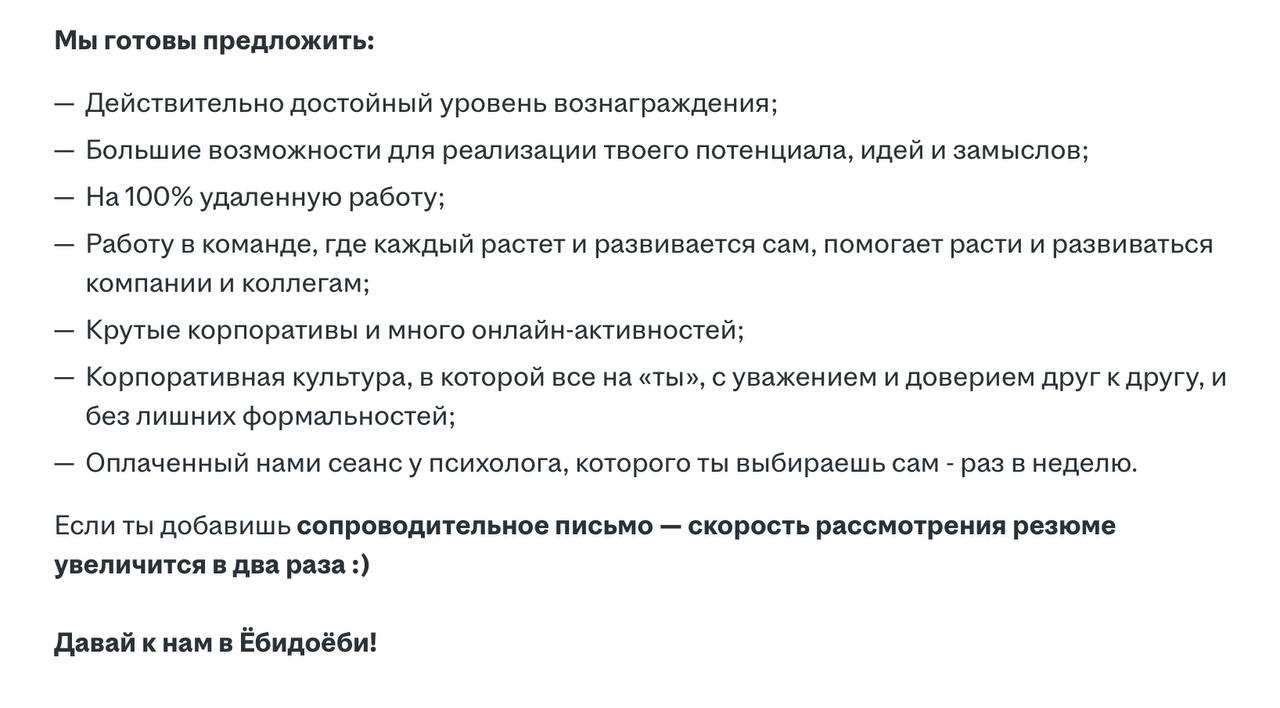This screenshot has width=1280, height=708.
Task: Click the bold words "сопроводительное письмо"
Action: click(x=475, y=526)
